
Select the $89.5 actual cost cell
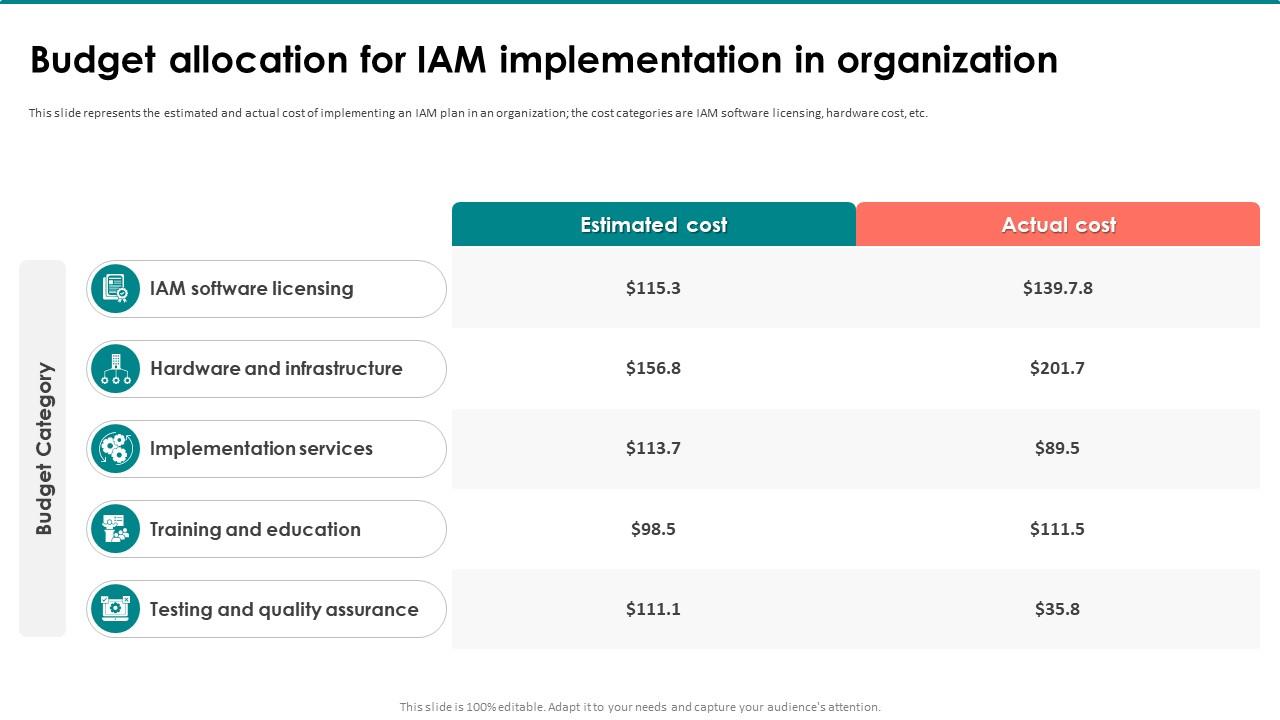[1057, 448]
